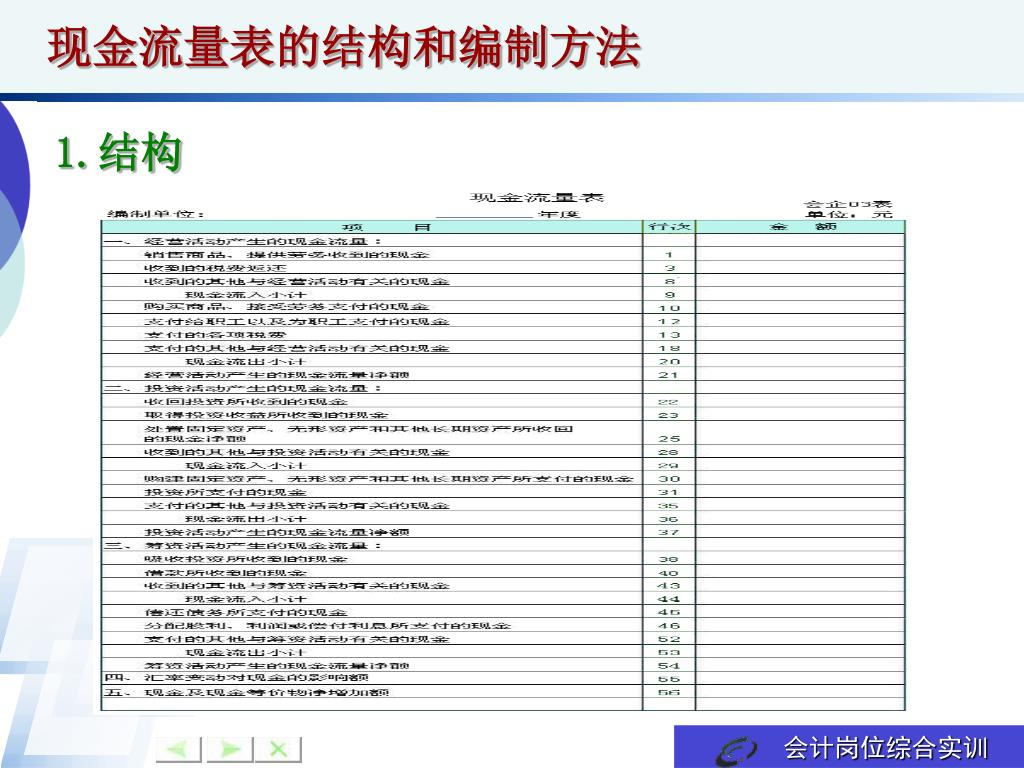Click the footer text 会计岗位综合实训

(x=886, y=748)
